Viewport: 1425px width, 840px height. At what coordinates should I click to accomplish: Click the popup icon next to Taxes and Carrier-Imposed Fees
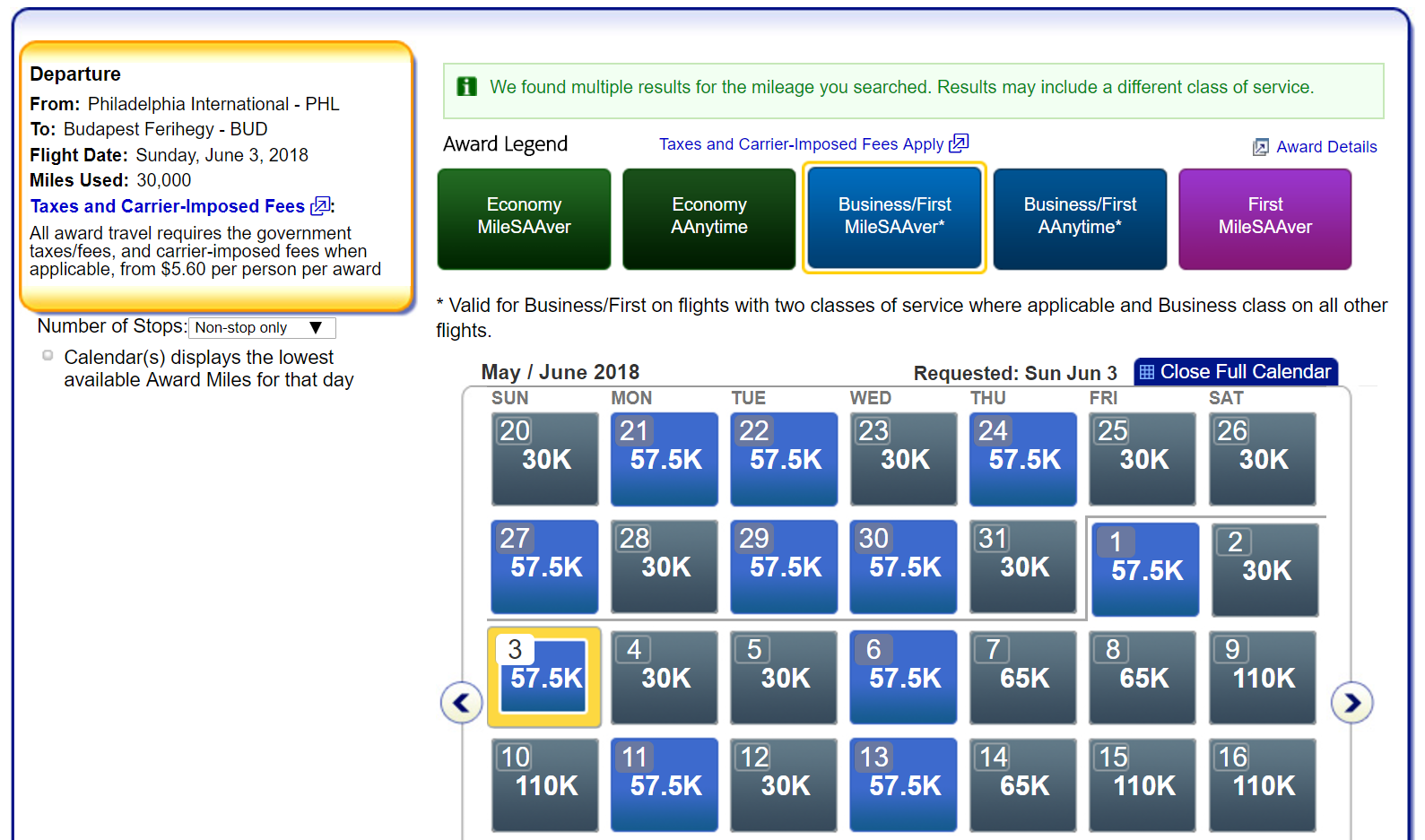(320, 206)
